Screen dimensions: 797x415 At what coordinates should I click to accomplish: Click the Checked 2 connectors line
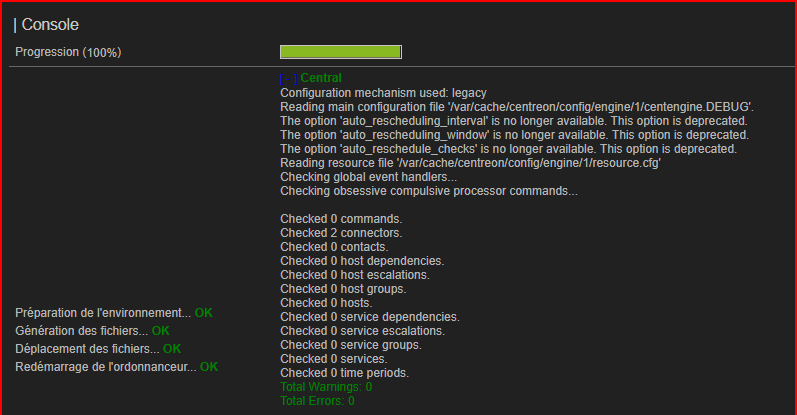click(341, 233)
